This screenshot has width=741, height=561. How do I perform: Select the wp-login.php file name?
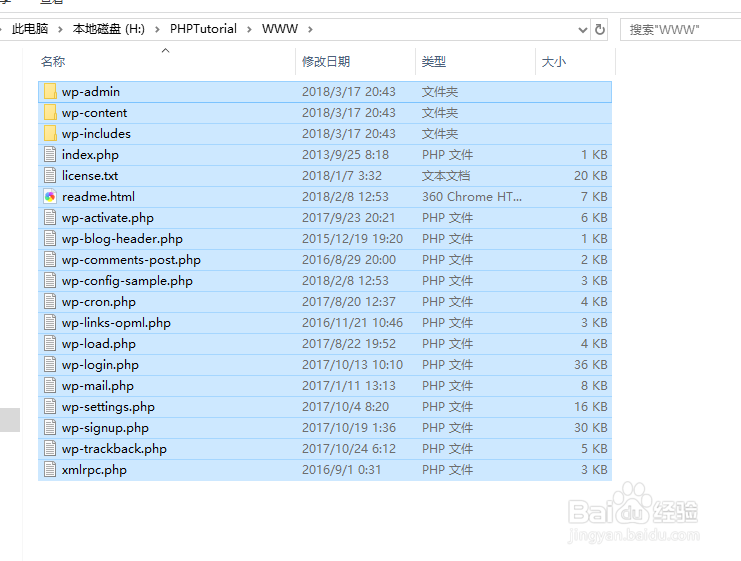100,365
